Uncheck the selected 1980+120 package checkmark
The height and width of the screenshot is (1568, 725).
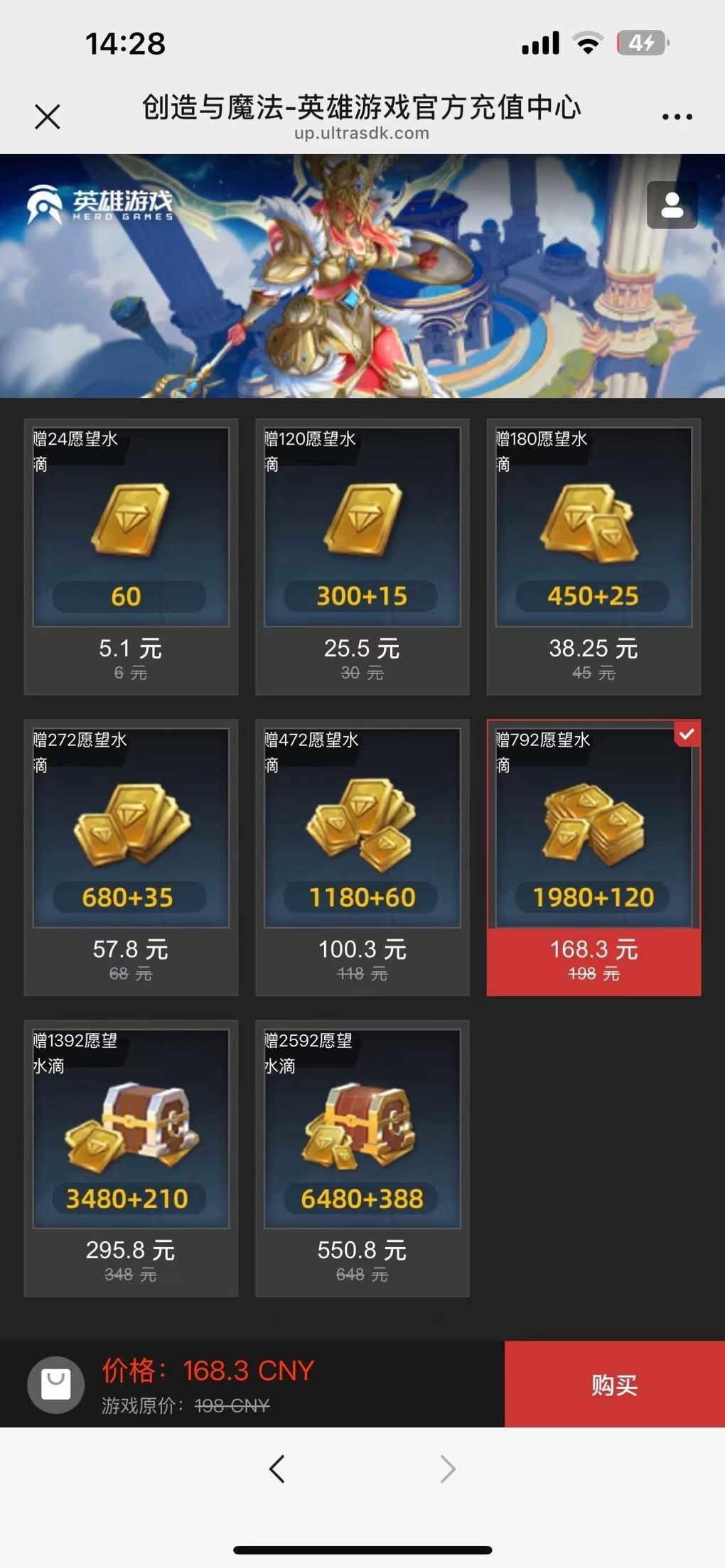click(687, 734)
